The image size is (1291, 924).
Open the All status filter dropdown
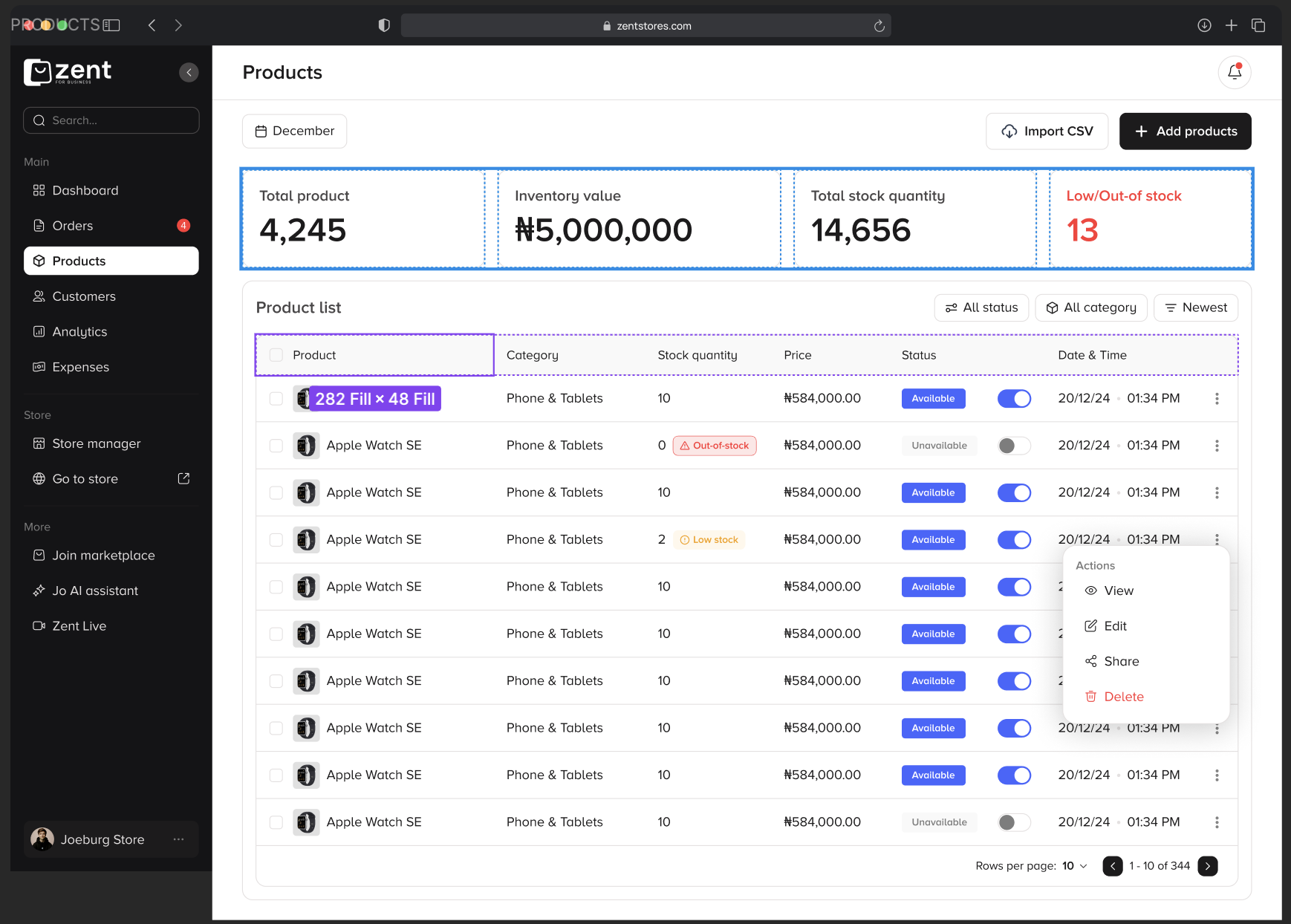click(x=981, y=308)
